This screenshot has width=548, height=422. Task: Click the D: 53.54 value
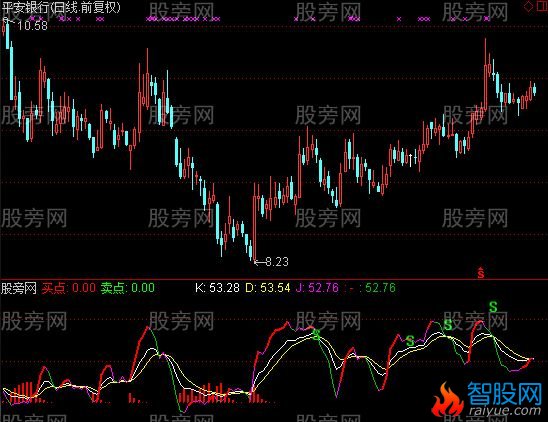[268, 288]
